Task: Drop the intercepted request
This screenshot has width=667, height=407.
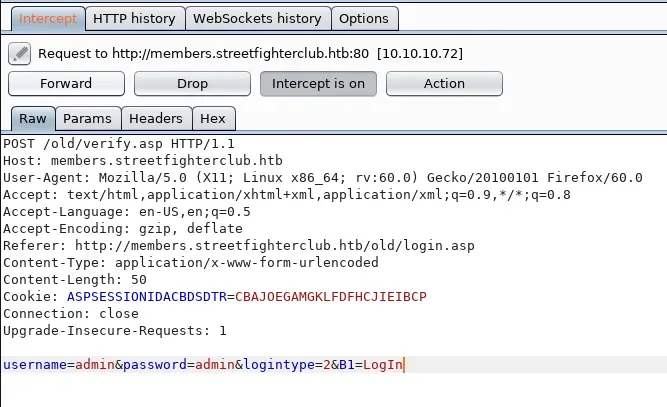Action: click(x=191, y=84)
